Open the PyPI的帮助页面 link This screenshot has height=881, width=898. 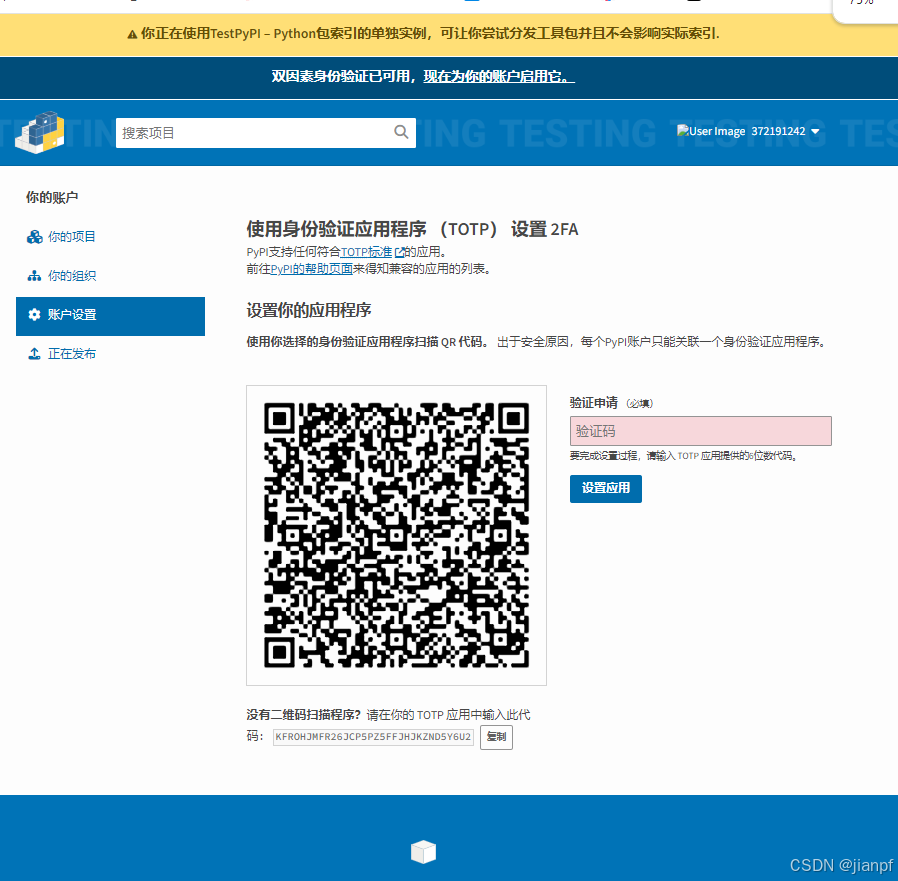click(x=311, y=269)
